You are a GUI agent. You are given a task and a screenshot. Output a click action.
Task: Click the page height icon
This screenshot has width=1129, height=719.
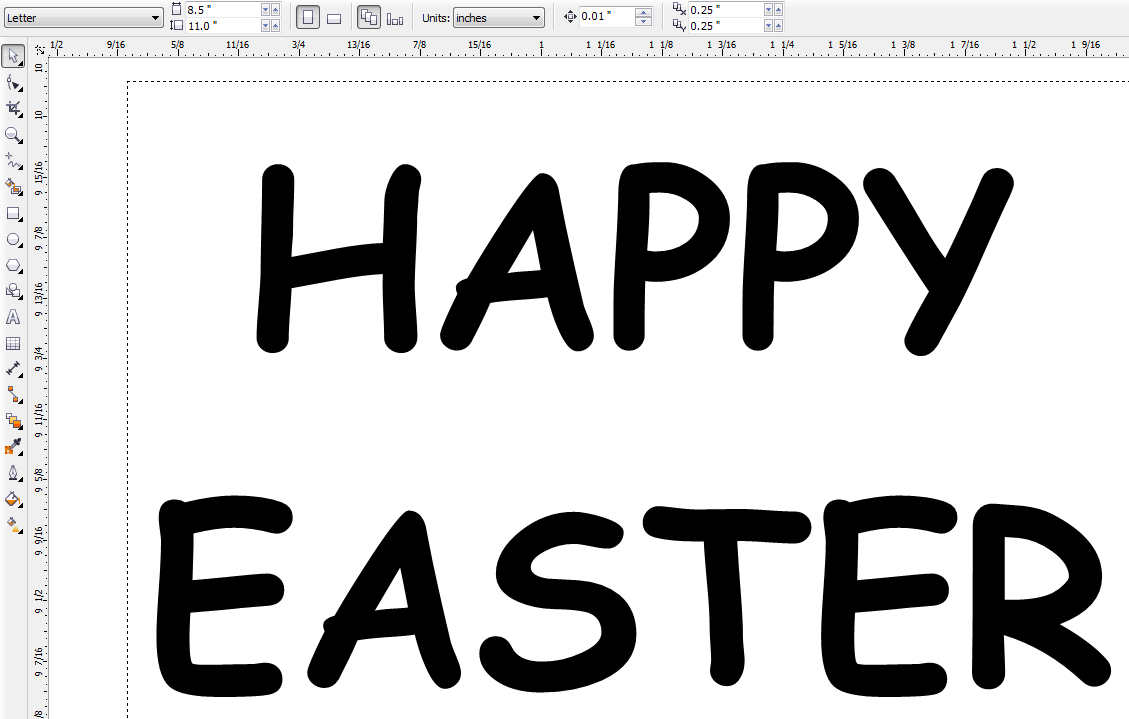(x=177, y=25)
